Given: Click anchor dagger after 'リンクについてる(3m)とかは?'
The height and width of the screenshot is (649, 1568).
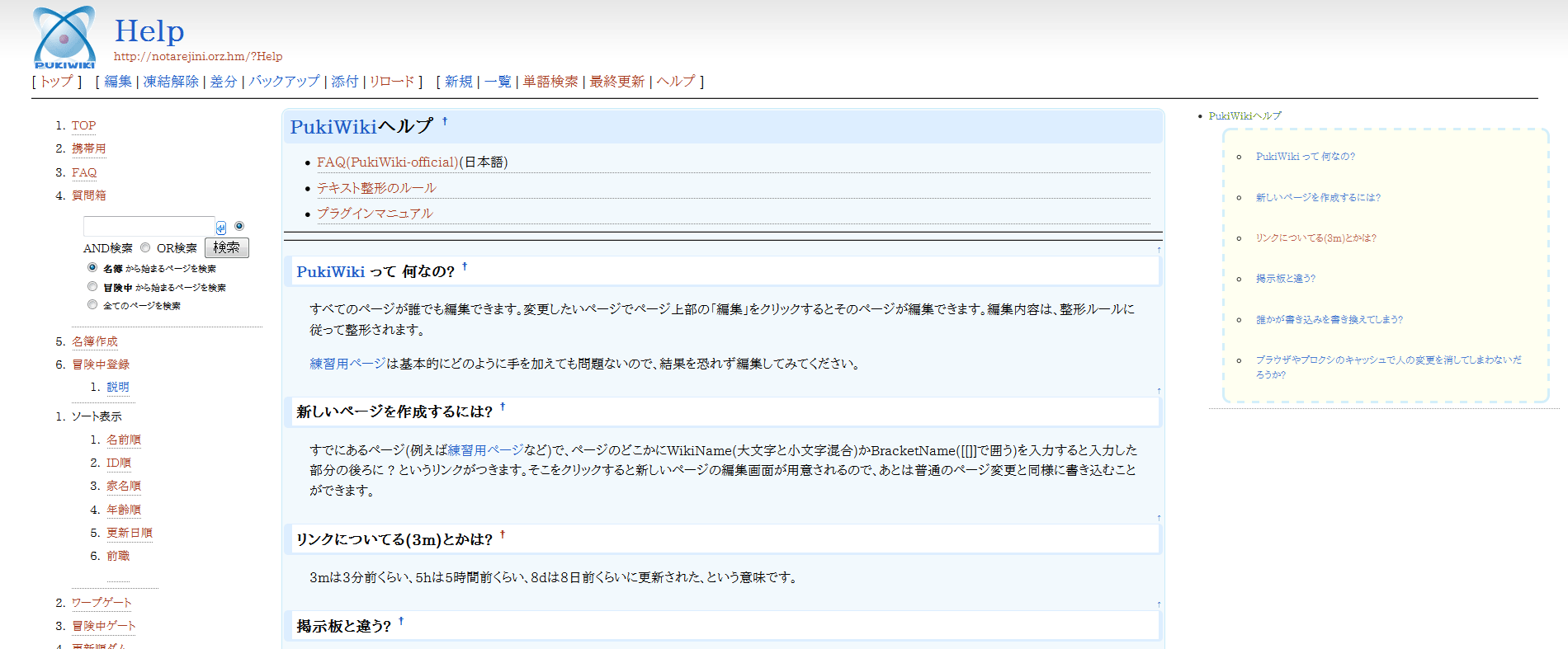Looking at the screenshot, I should click(x=503, y=535).
